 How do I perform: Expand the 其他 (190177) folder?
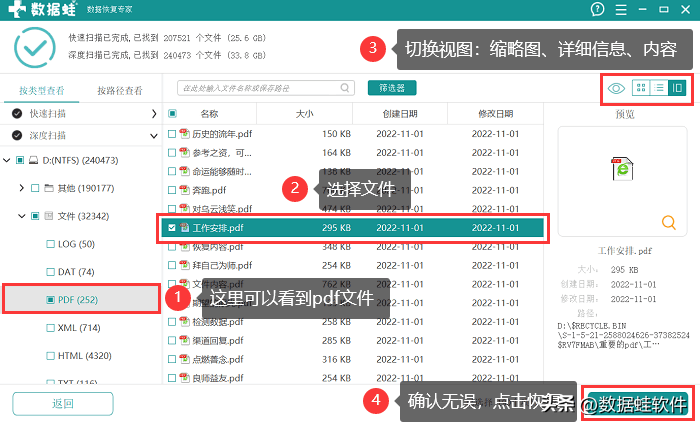point(22,188)
